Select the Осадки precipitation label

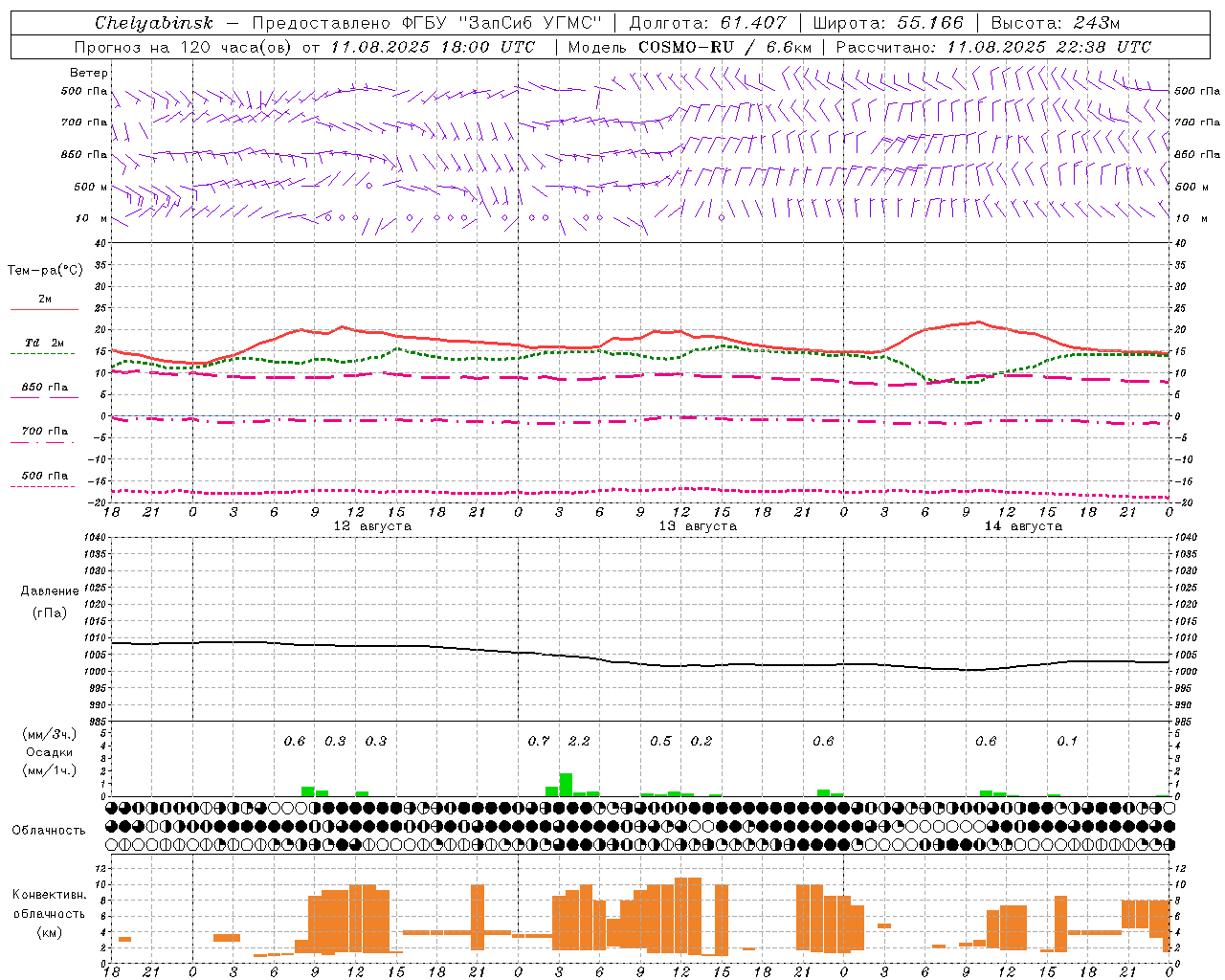click(x=50, y=752)
